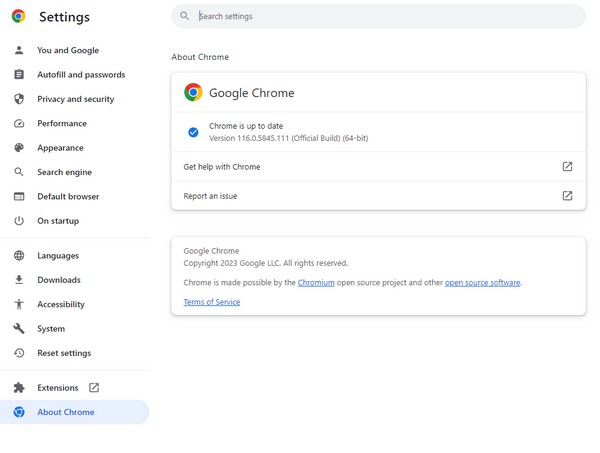Viewport: 600px width, 453px height.
Task: Click external link icon for Get help
Action: 567,166
